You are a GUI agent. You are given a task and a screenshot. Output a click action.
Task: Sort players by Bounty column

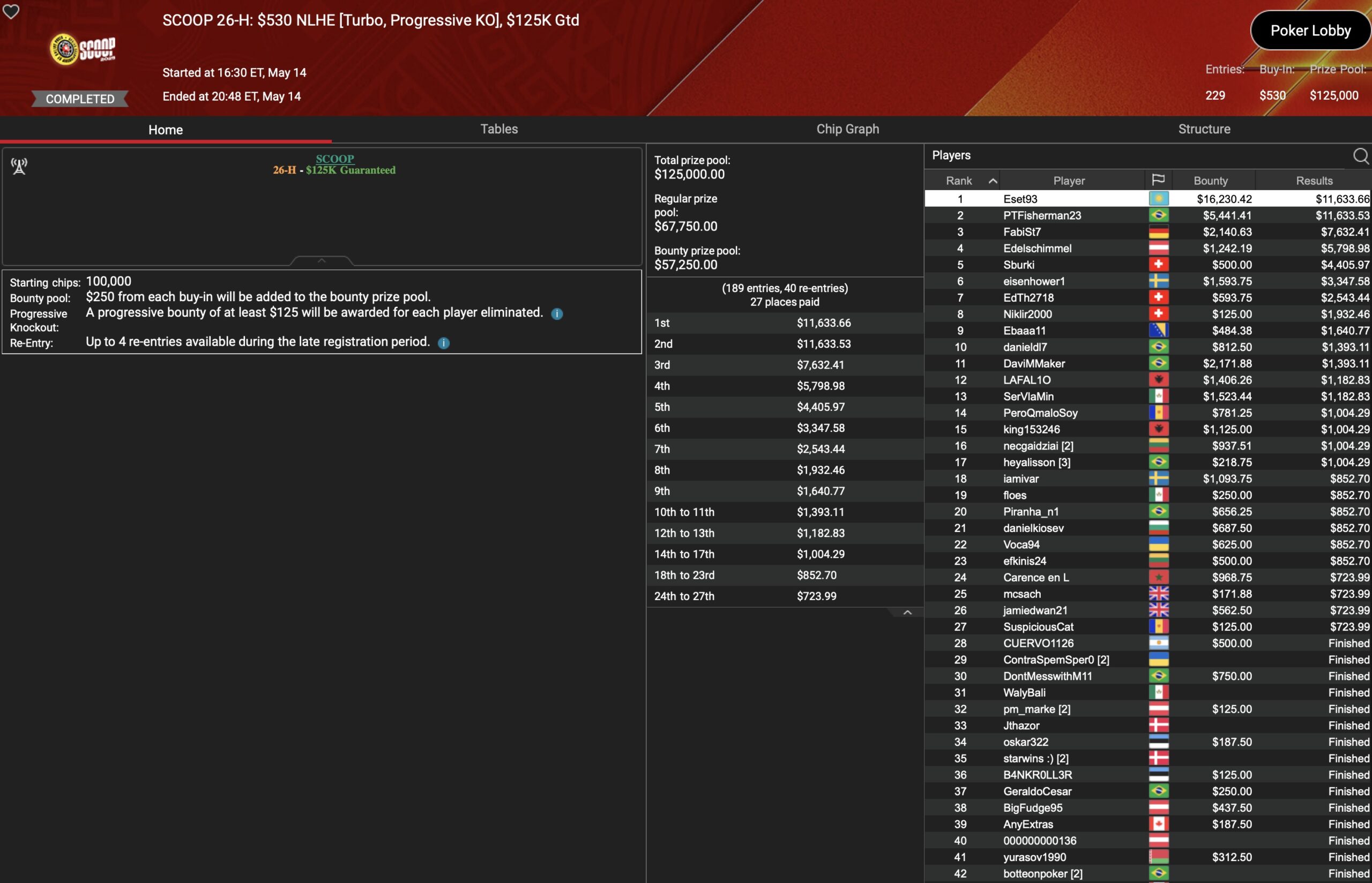(1210, 181)
